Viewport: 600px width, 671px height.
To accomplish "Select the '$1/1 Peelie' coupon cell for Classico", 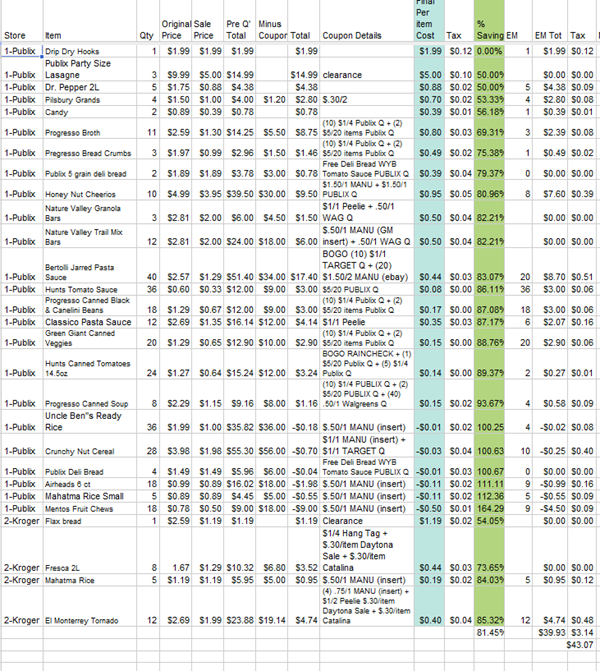I will (367, 322).
